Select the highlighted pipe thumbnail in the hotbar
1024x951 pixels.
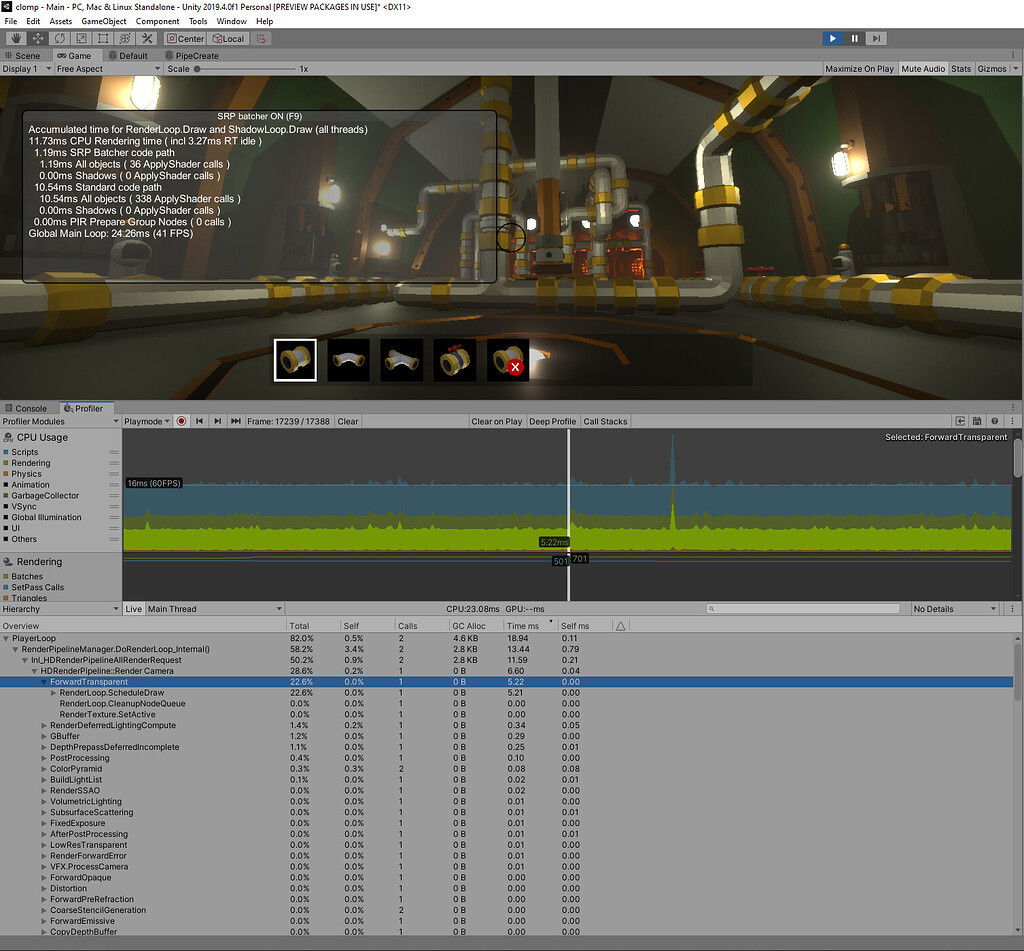point(294,360)
